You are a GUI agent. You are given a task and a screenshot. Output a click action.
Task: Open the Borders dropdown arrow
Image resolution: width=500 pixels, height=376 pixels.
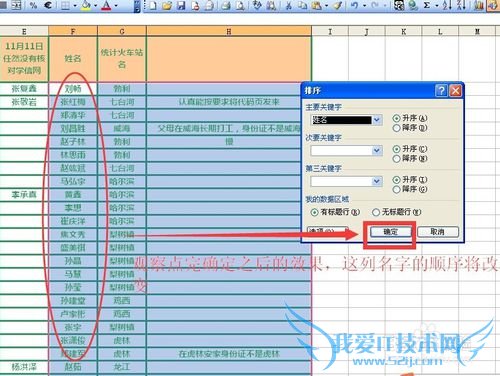tap(74, 5)
